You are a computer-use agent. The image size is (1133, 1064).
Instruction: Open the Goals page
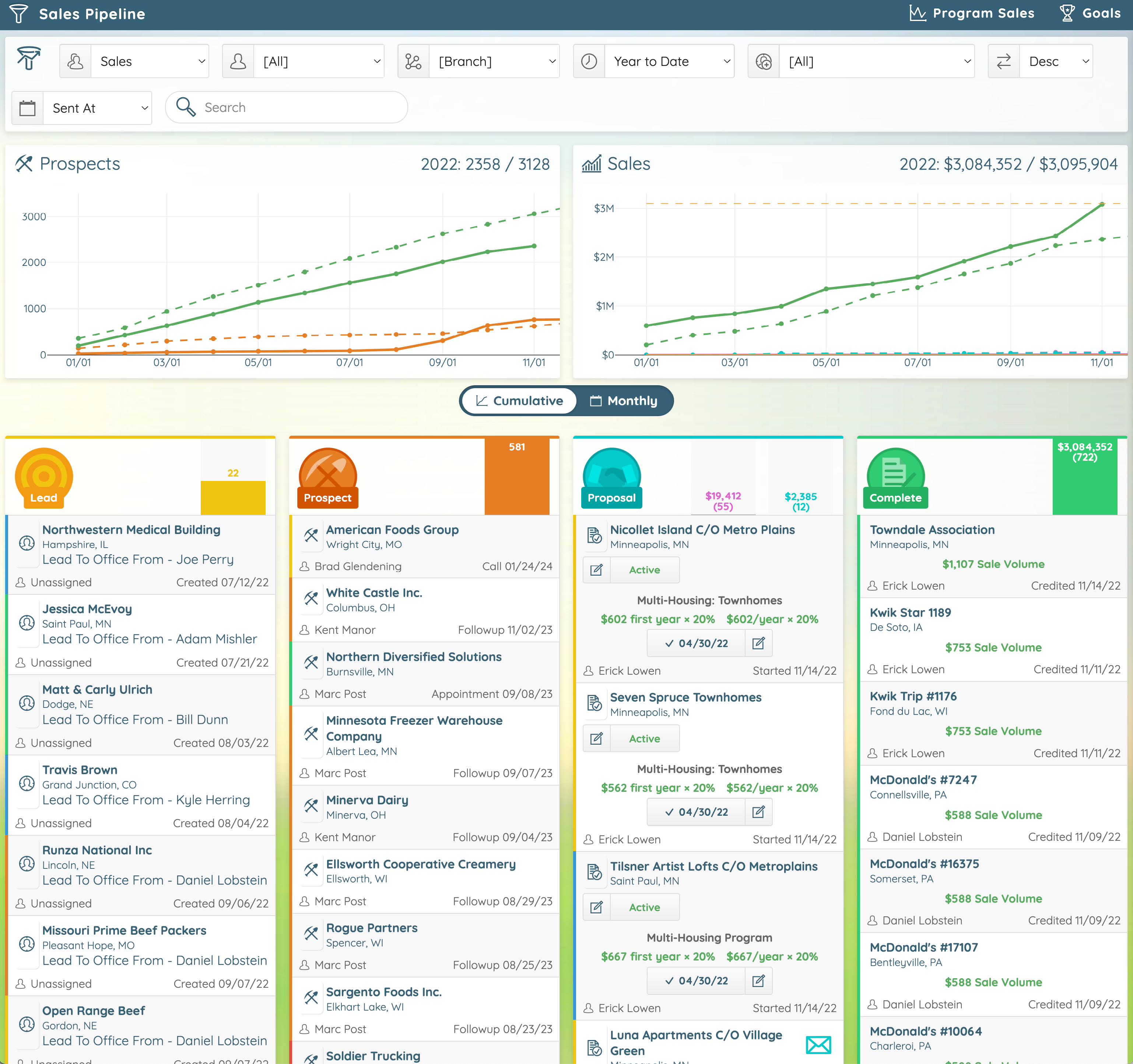click(1090, 13)
